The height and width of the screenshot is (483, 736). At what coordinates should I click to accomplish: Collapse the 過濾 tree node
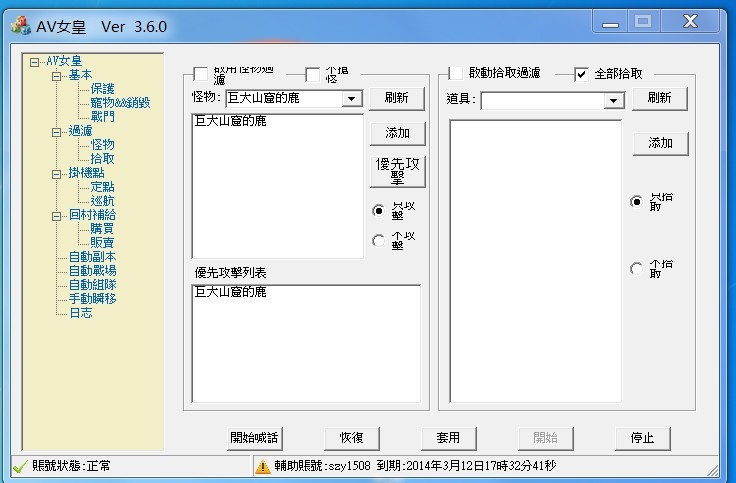tap(56, 132)
